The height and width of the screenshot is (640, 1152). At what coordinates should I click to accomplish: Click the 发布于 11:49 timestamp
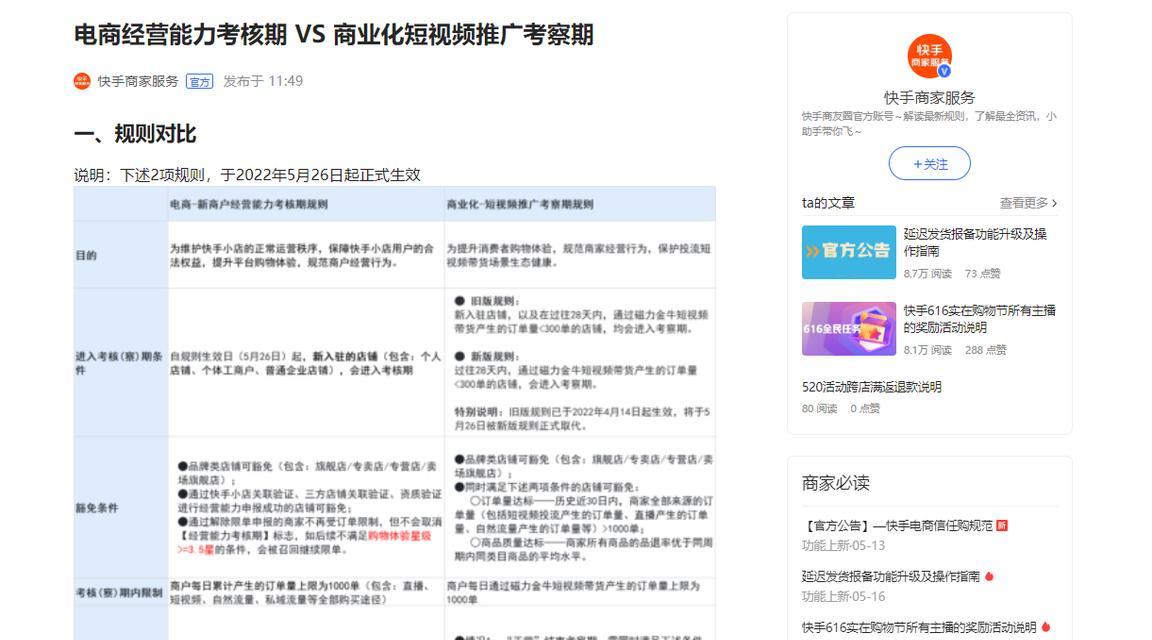tap(263, 82)
